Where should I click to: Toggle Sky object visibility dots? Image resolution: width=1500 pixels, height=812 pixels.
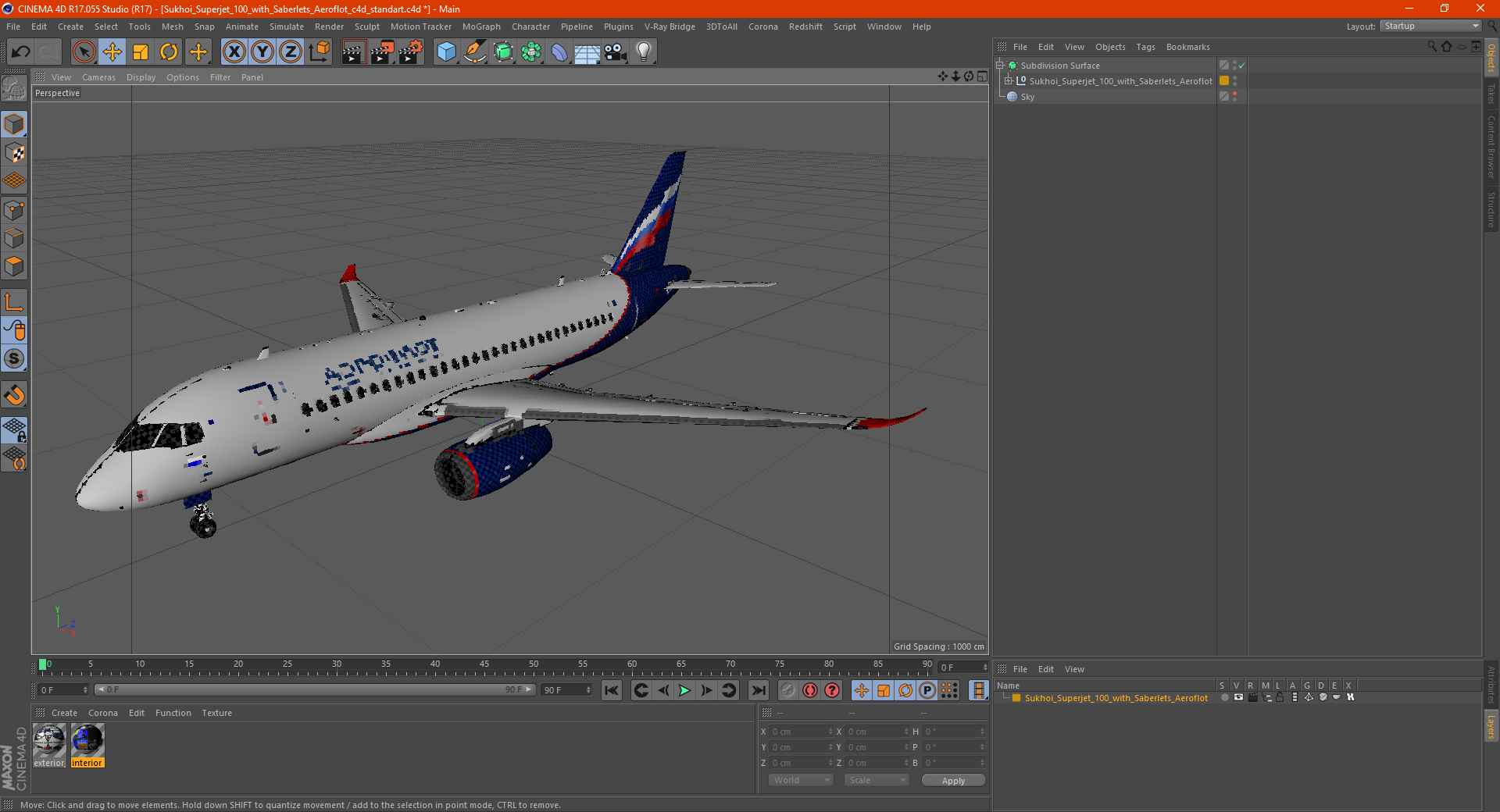coord(1234,97)
